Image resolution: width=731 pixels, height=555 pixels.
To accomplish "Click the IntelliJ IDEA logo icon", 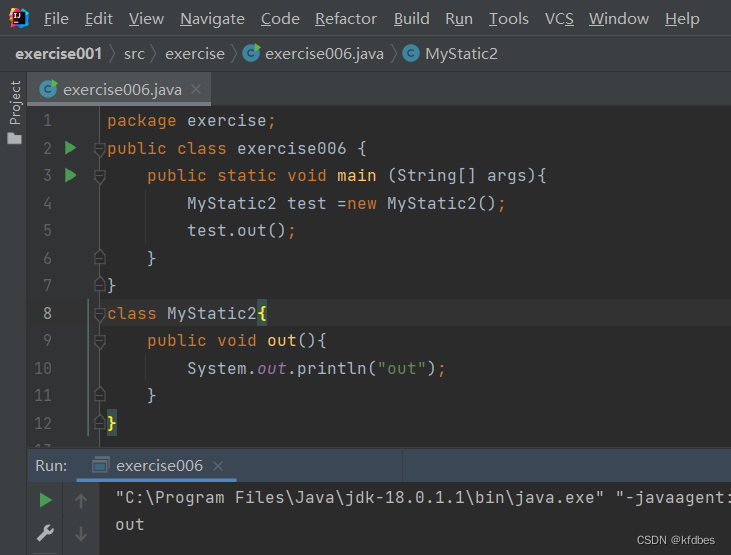I will [x=18, y=18].
